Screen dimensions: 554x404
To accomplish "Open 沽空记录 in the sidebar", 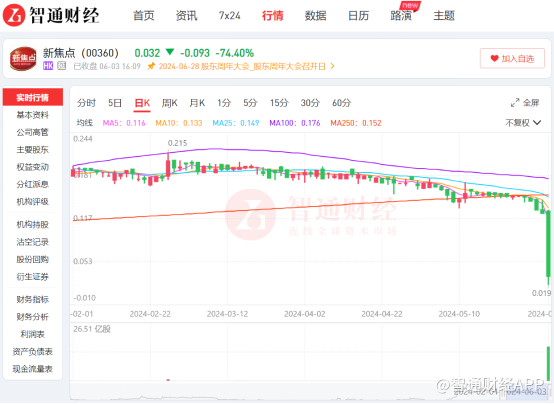I will tap(33, 242).
